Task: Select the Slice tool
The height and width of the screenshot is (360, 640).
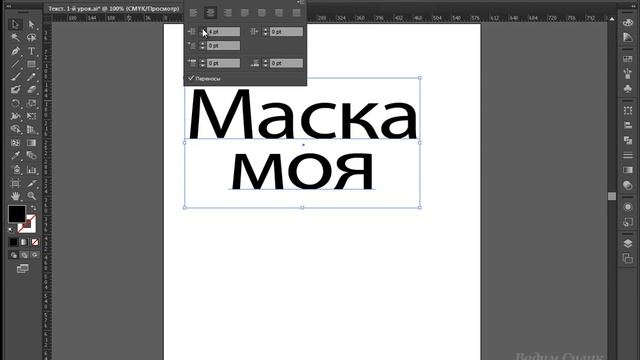Action: [31, 183]
